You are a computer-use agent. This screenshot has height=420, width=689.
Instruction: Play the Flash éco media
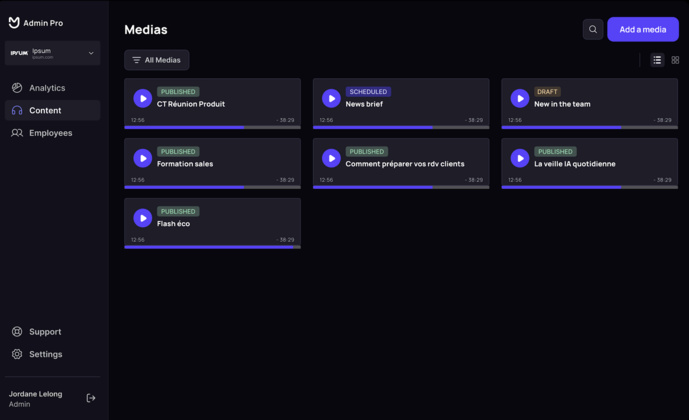click(143, 218)
